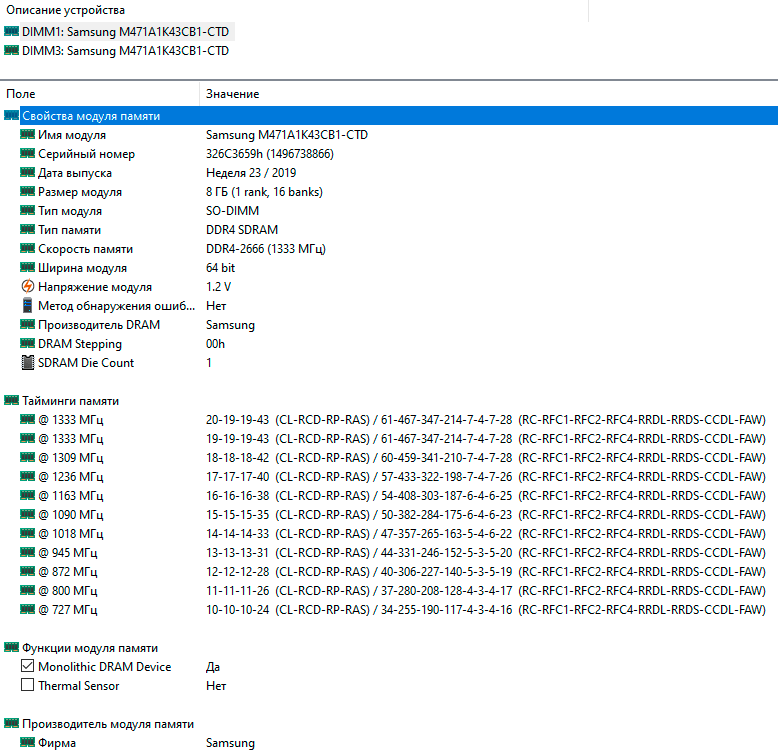This screenshot has height=751, width=778.
Task: Select timing value '12-12-12-28 (CL-RCD-RP-RAS)'
Action: pos(288,571)
